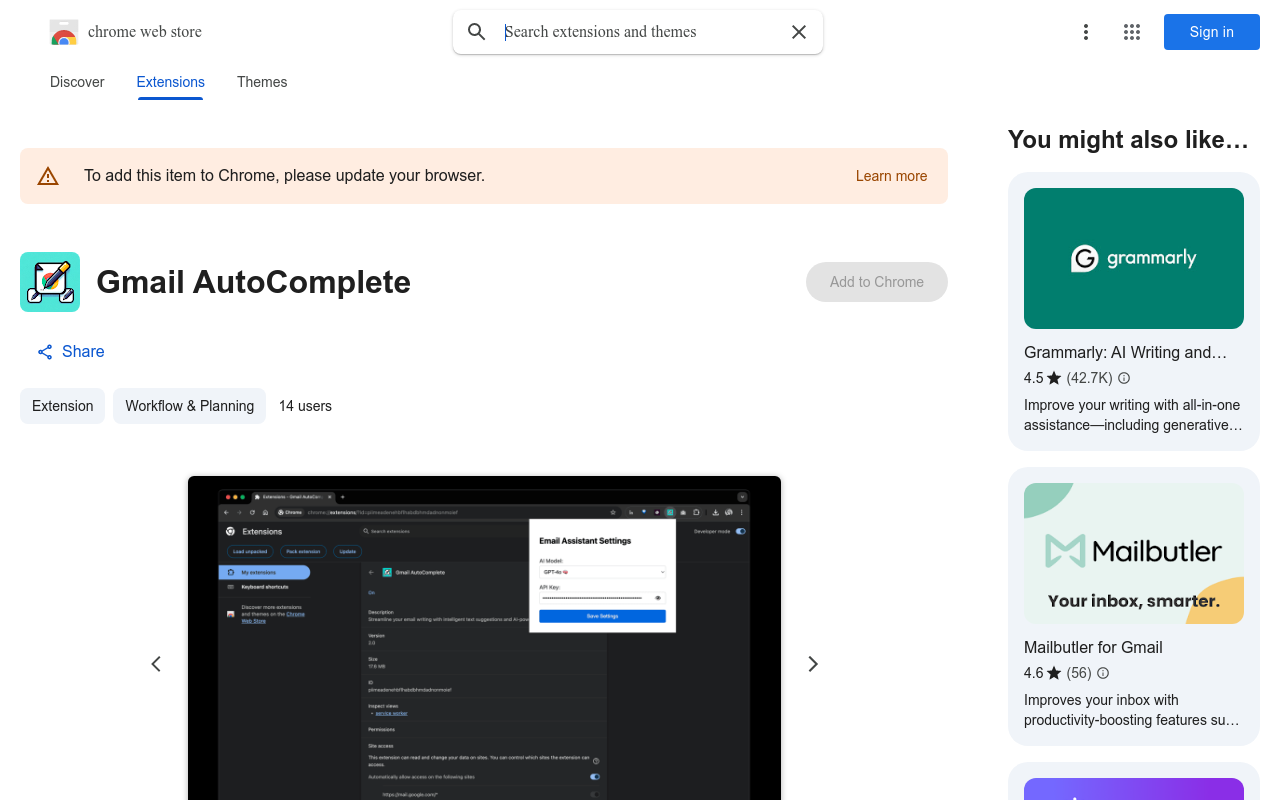The image size is (1280, 800).
Task: Clear the search field with X icon
Action: tap(799, 32)
